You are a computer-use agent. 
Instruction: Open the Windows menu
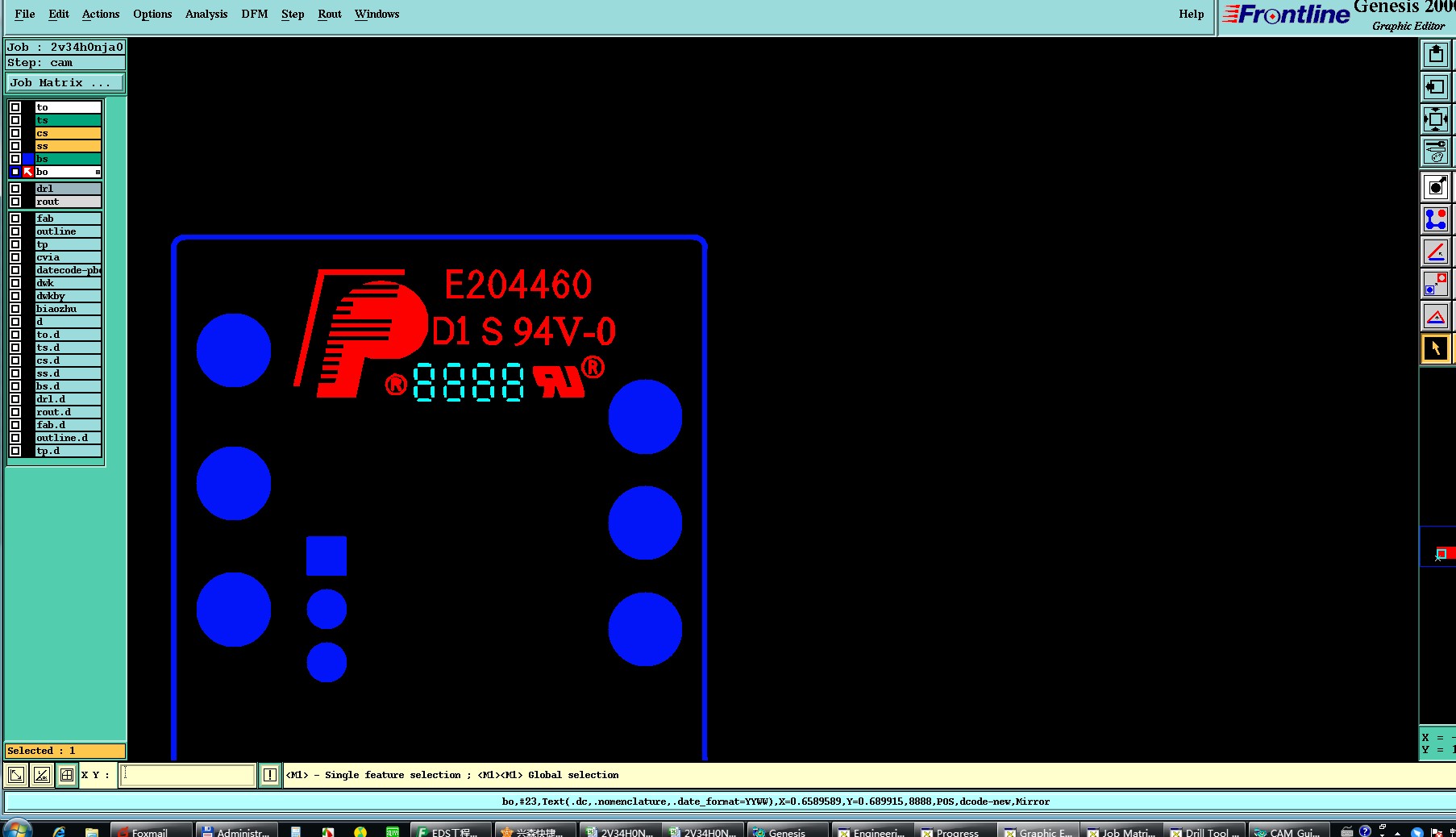376,14
